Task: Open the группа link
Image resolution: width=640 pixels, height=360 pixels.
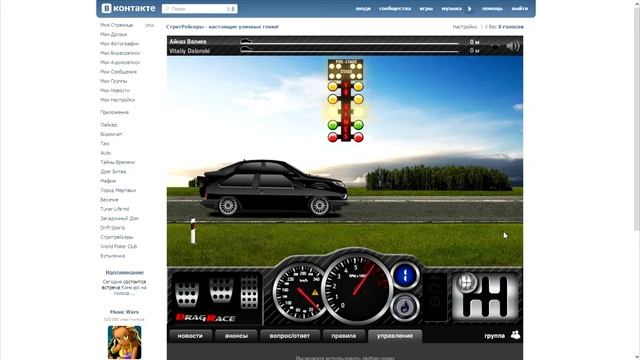Action: (495, 336)
